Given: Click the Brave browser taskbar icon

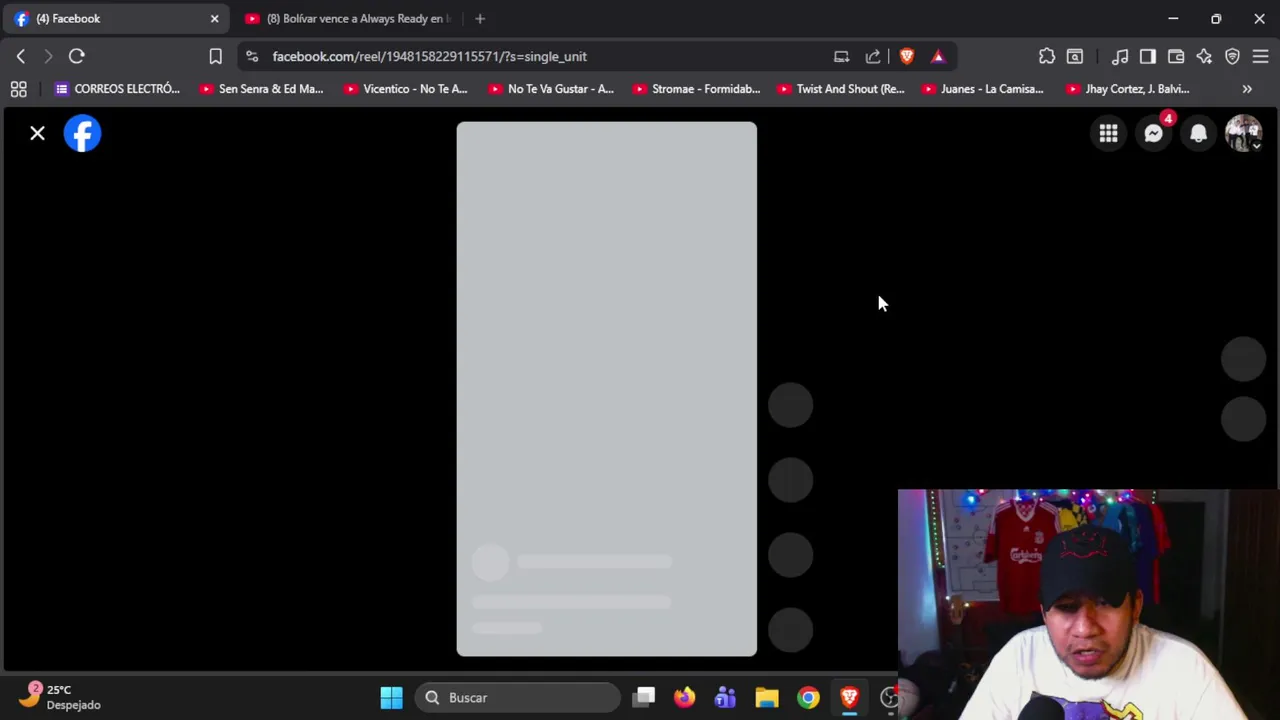Looking at the screenshot, I should [x=849, y=697].
